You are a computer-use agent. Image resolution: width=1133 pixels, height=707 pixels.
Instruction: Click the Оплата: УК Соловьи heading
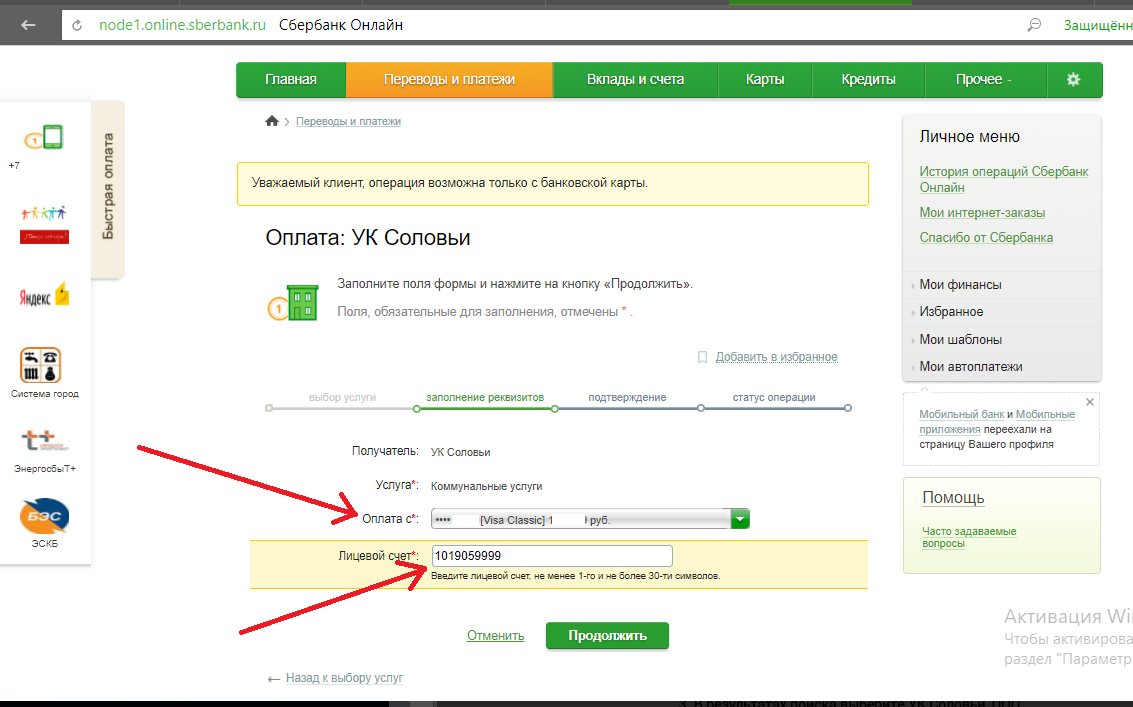pyautogui.click(x=368, y=238)
